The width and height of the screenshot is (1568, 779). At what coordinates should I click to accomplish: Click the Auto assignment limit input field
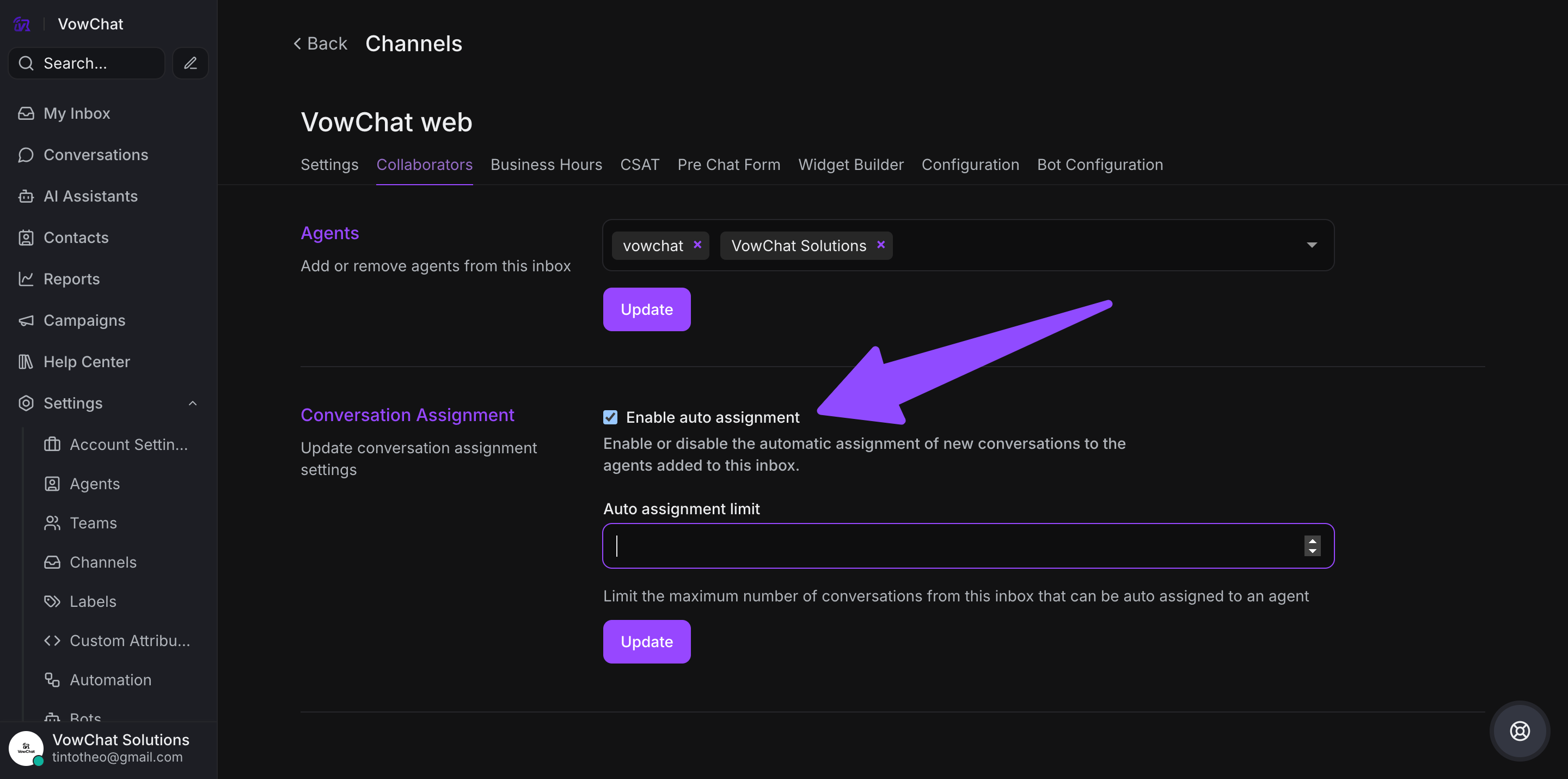tap(950, 546)
